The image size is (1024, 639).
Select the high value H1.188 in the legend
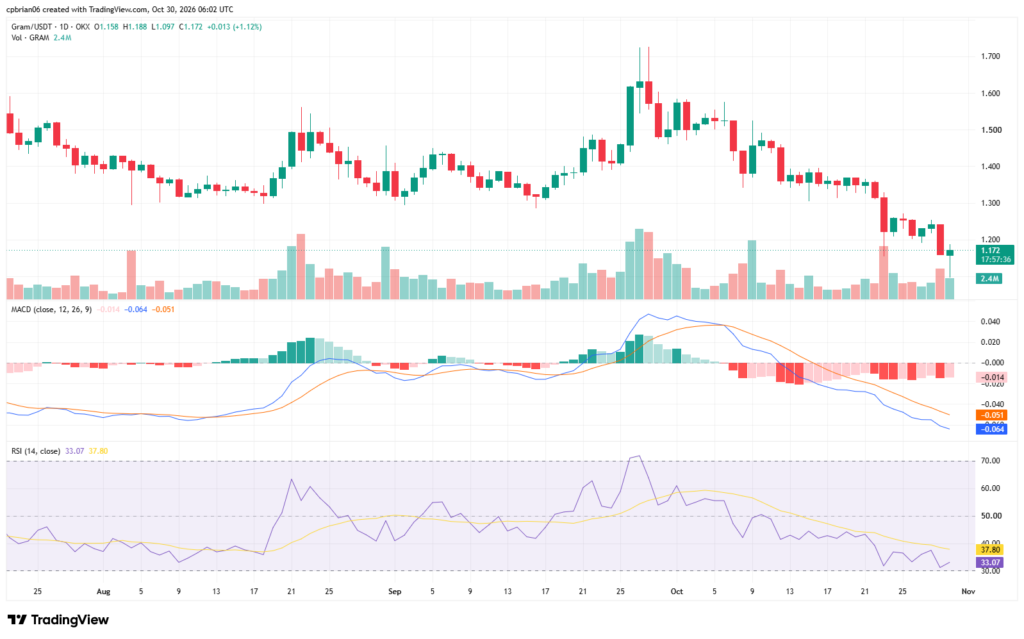(136, 27)
